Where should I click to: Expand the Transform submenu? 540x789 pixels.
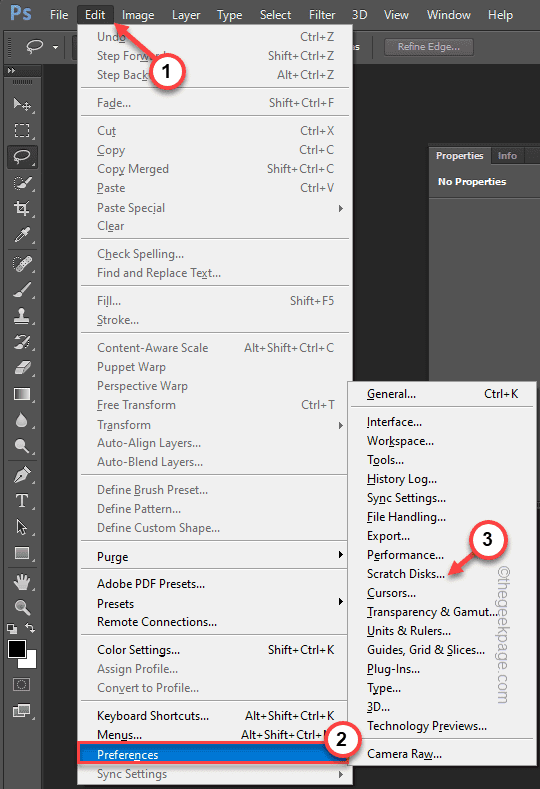341,425
